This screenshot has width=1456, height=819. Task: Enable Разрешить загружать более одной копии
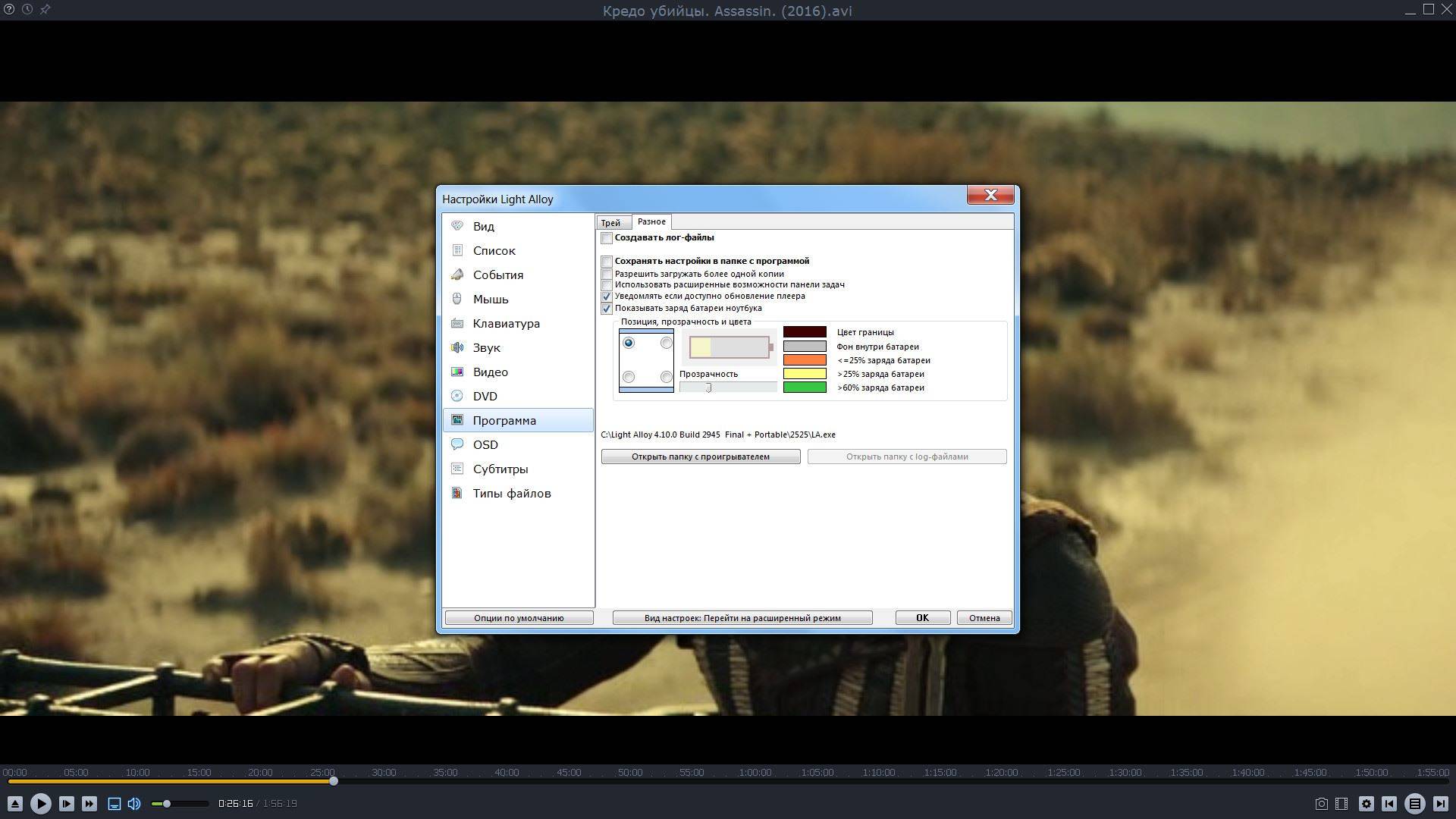pos(607,274)
